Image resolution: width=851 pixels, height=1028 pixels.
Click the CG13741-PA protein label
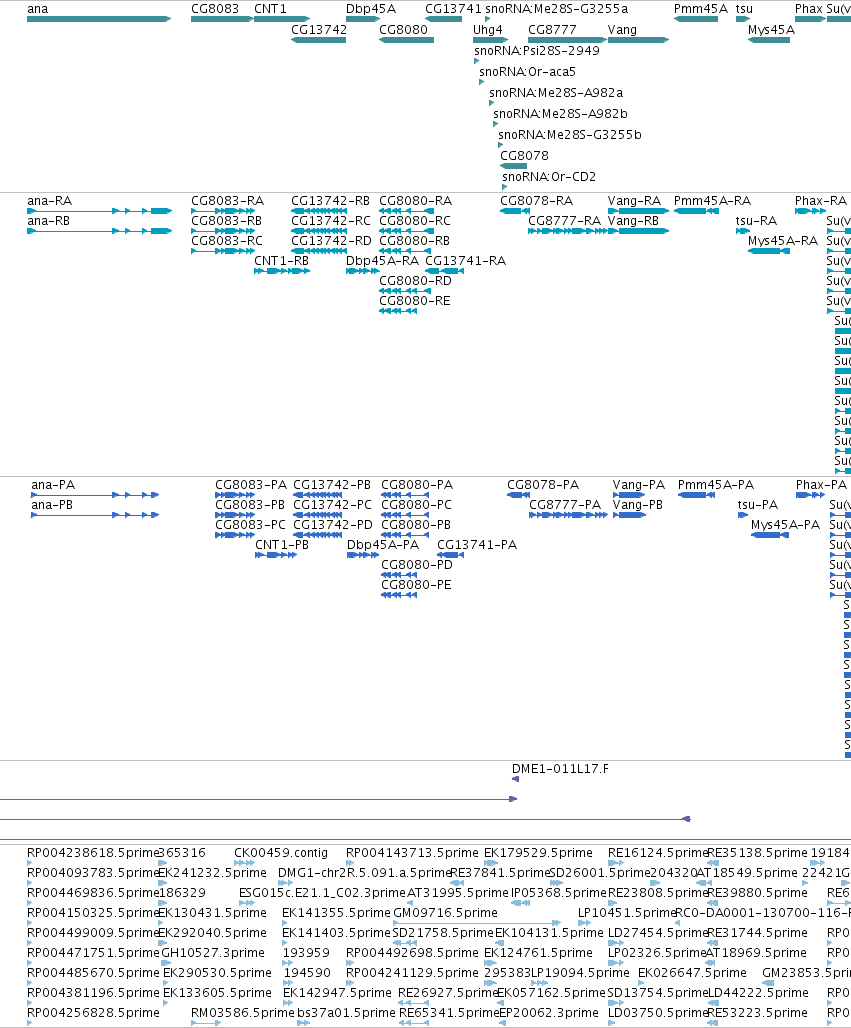(477, 545)
